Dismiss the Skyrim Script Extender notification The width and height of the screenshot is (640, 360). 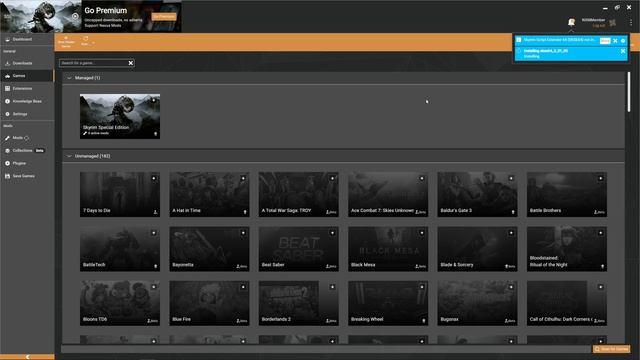[x=615, y=40]
